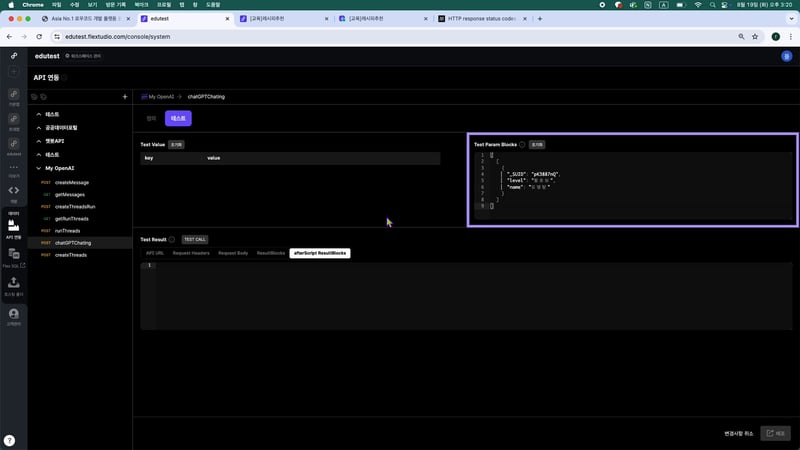800x450 pixels.
Task: Click the blue user avatar icon
Action: pyautogui.click(x=786, y=56)
